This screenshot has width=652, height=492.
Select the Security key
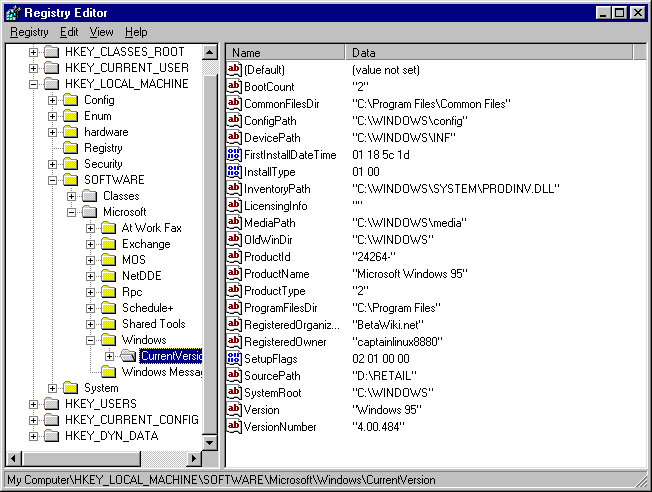pyautogui.click(x=103, y=164)
